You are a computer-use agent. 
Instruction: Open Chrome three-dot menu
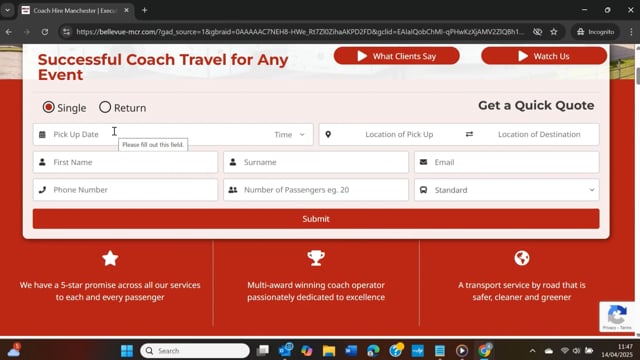pyautogui.click(x=631, y=32)
